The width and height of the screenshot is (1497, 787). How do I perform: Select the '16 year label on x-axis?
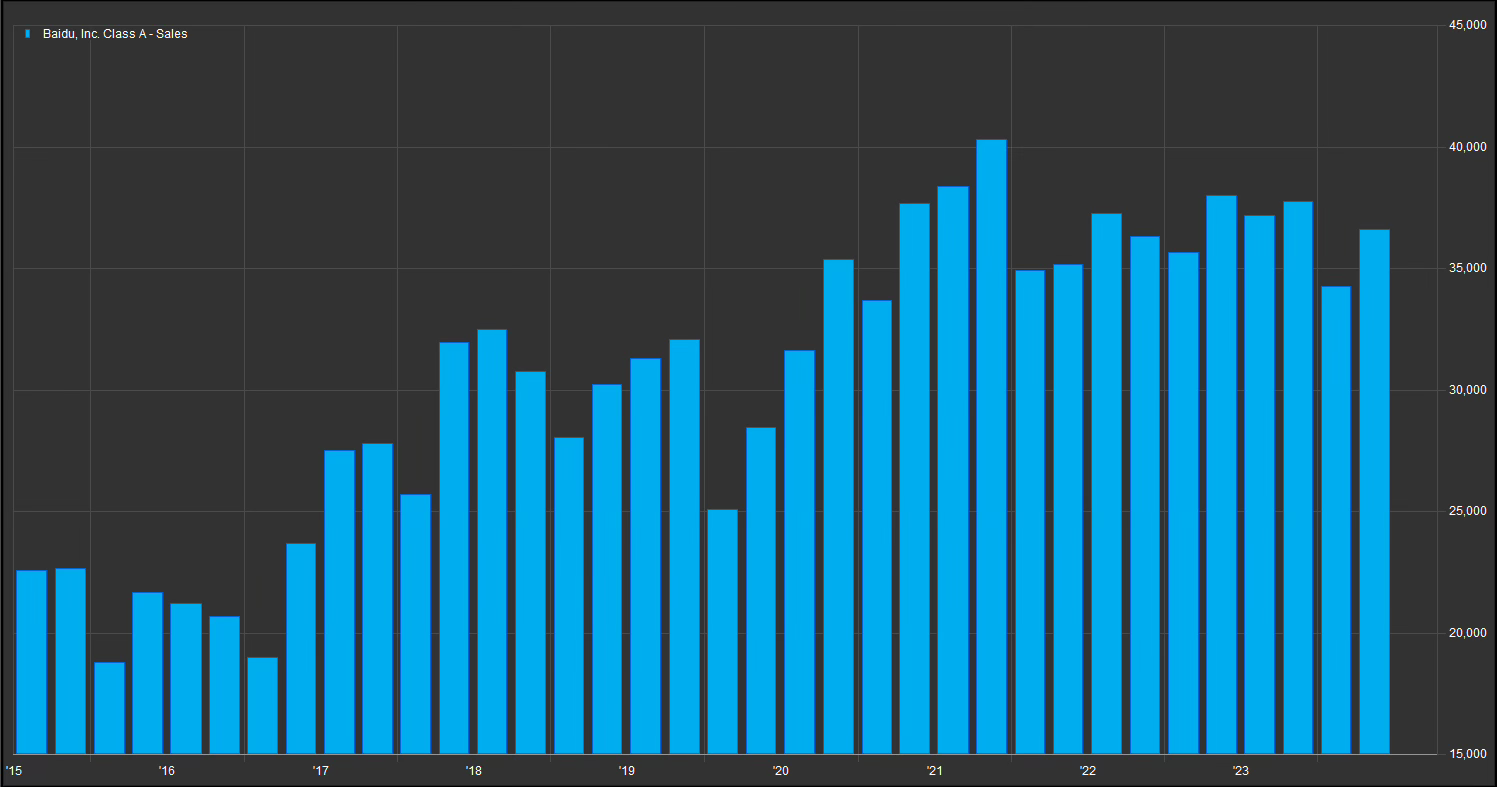(166, 771)
